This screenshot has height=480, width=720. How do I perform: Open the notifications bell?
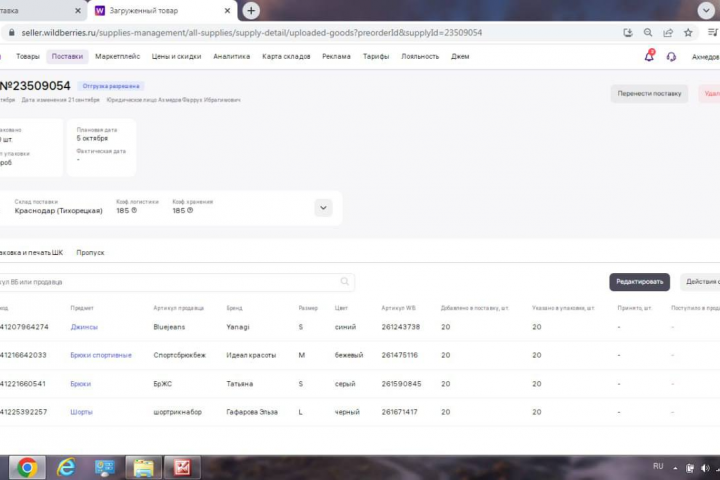649,56
